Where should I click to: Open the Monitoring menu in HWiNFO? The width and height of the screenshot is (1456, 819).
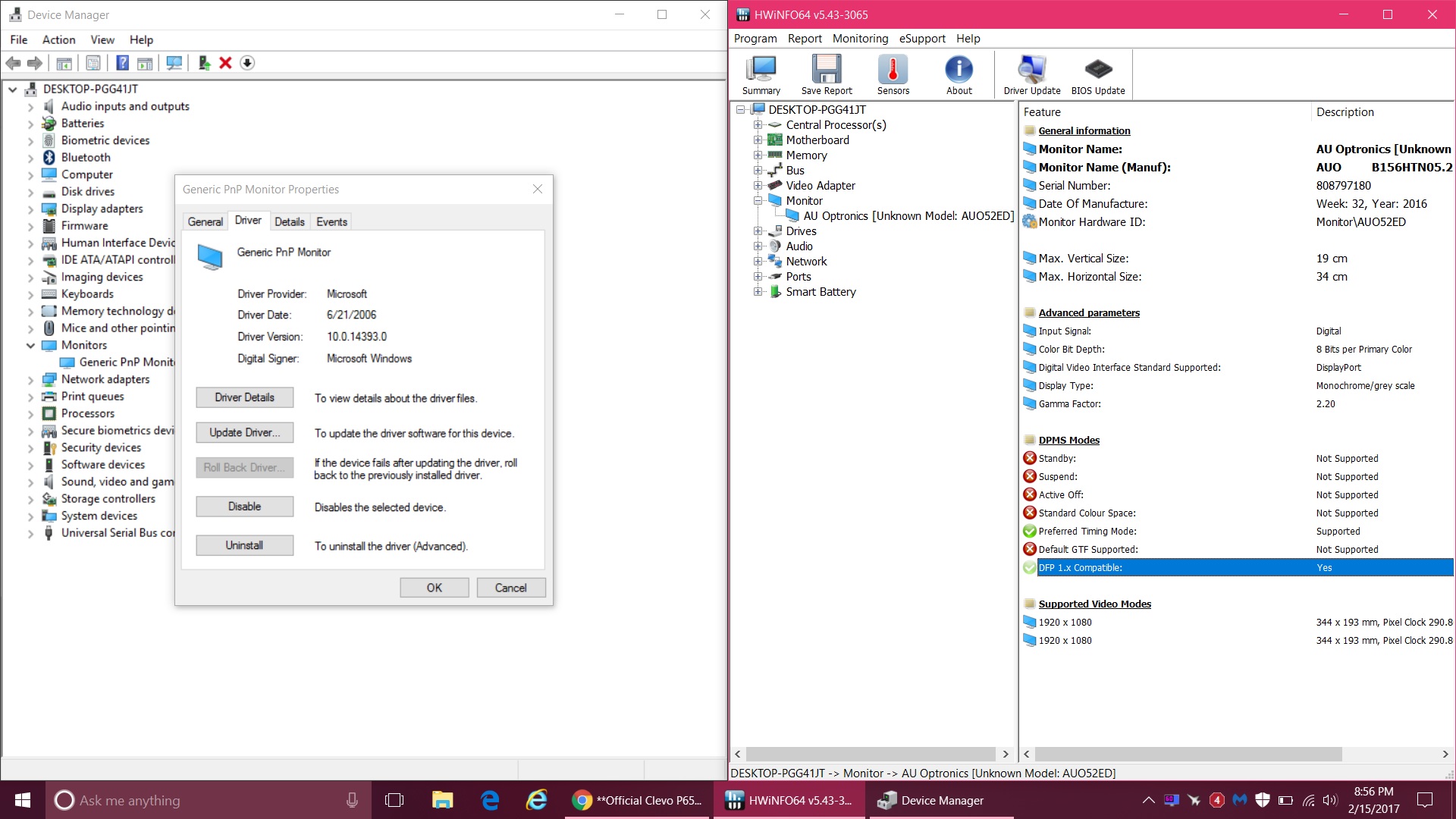(x=860, y=39)
